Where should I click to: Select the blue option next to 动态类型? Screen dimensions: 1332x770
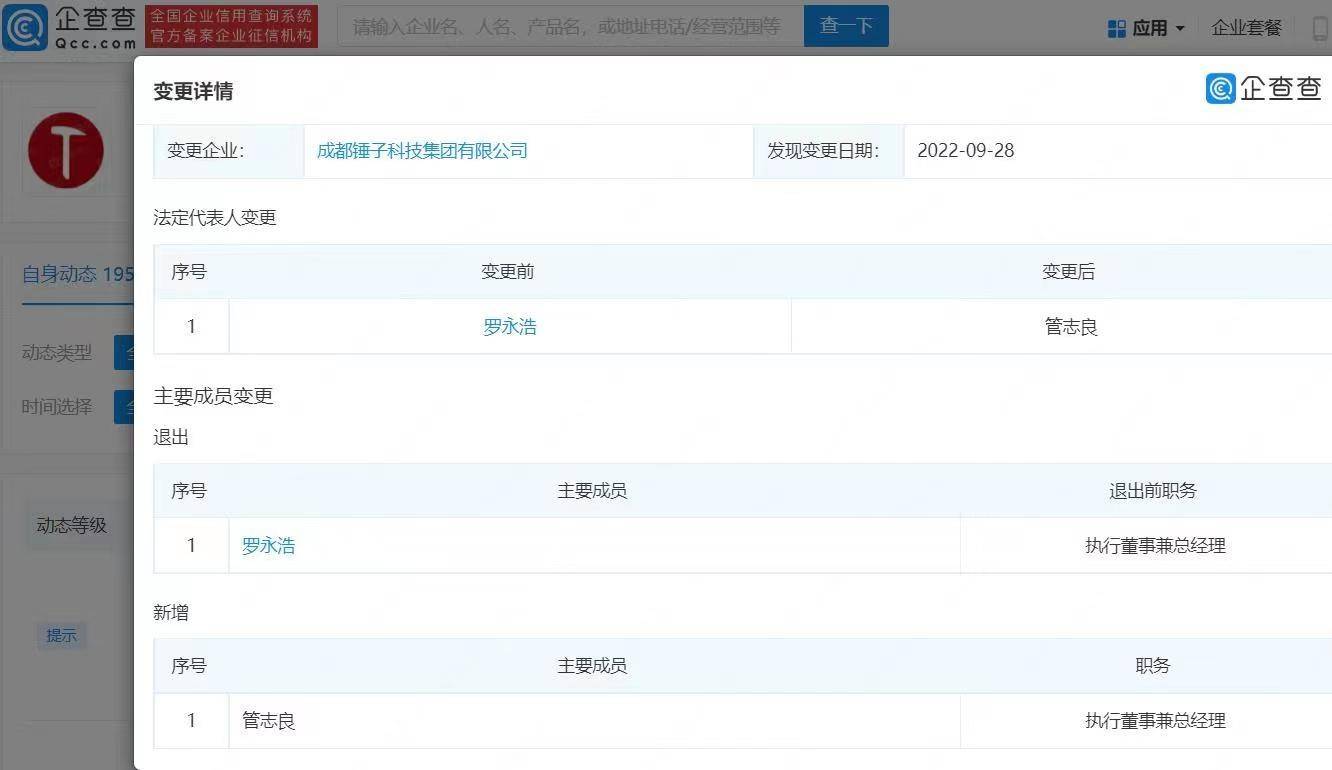point(125,353)
